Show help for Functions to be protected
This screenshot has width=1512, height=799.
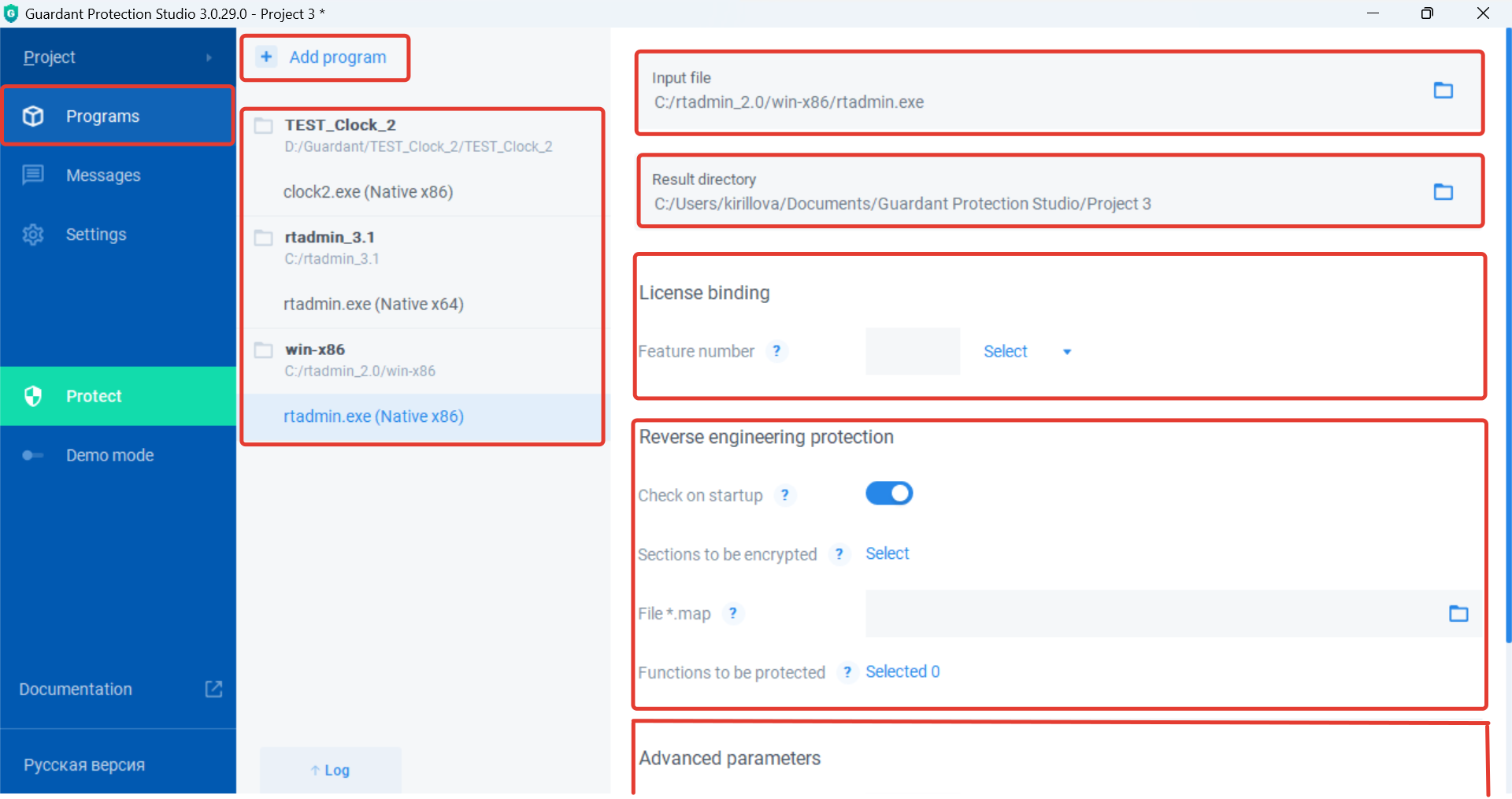(x=847, y=672)
